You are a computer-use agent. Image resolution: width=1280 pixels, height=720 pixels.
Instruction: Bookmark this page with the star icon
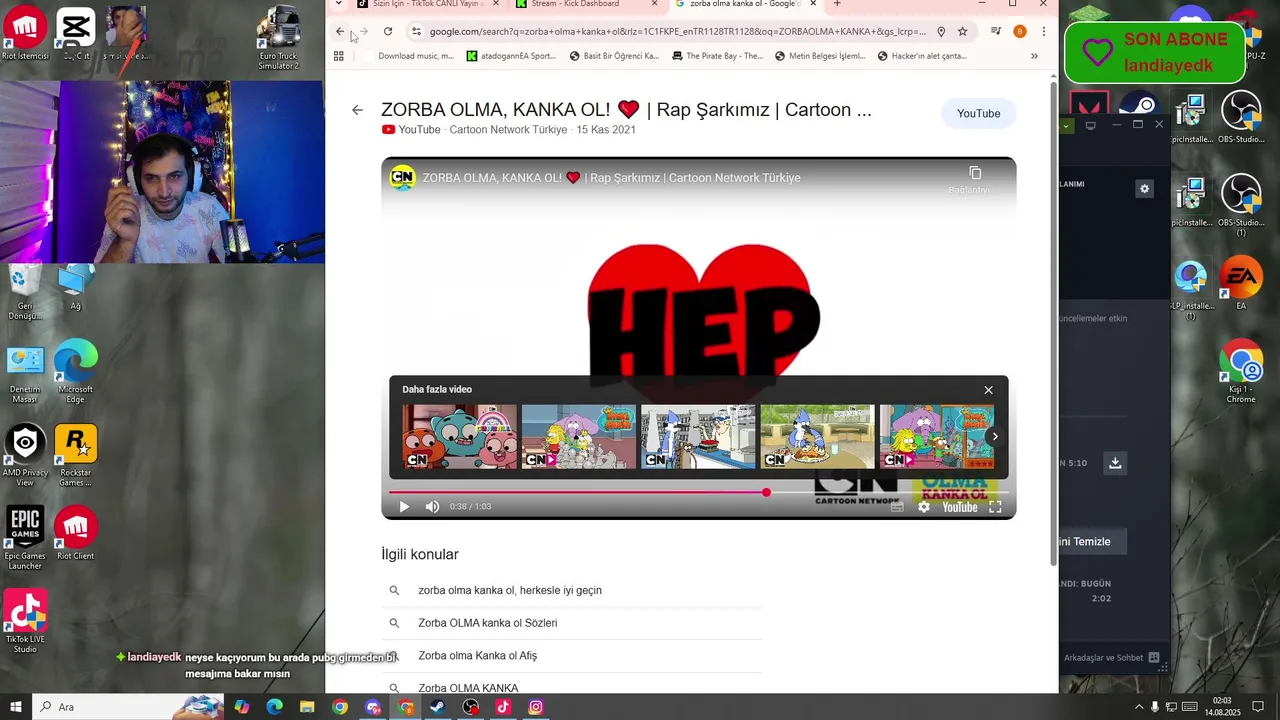point(962,31)
